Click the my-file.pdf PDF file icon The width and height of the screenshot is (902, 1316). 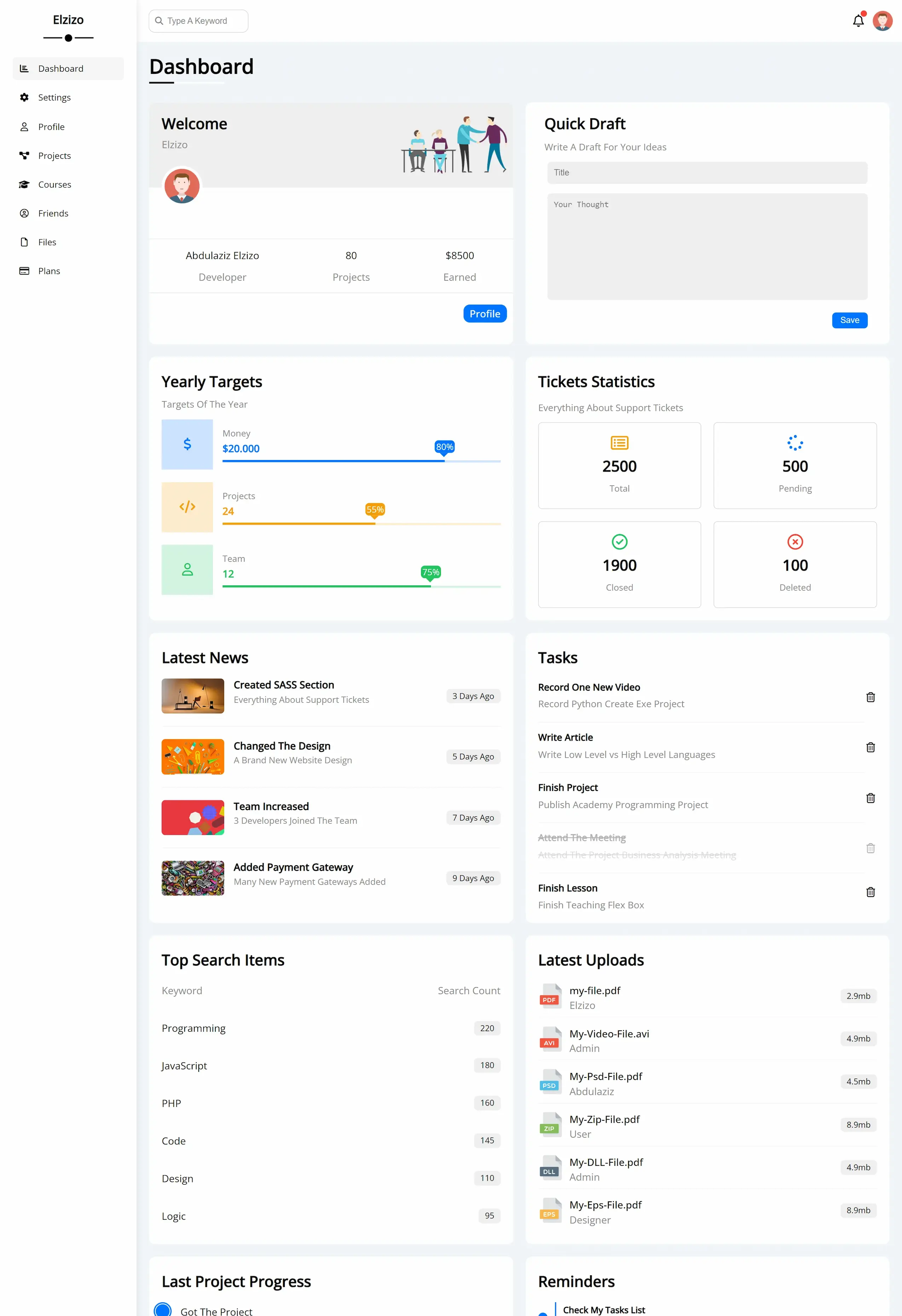[550, 996]
